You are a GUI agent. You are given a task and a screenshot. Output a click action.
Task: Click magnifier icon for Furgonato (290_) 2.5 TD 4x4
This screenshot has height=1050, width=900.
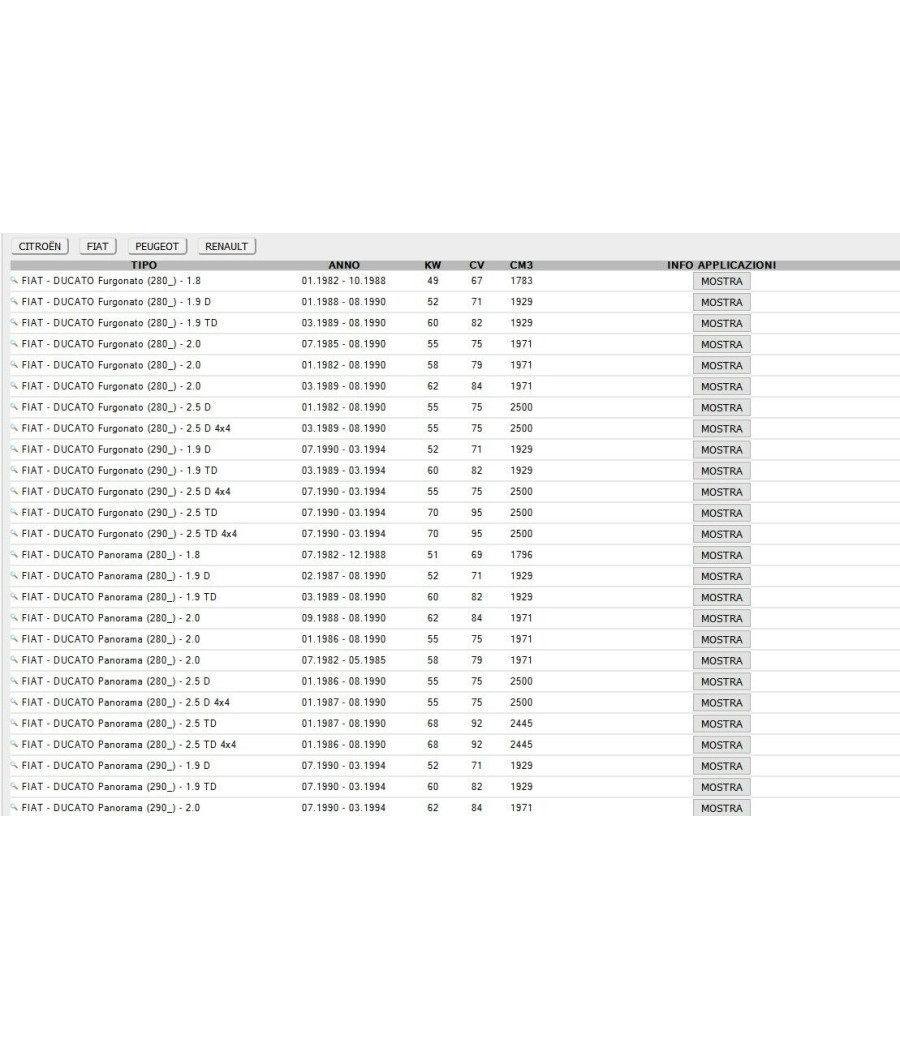pyautogui.click(x=14, y=534)
